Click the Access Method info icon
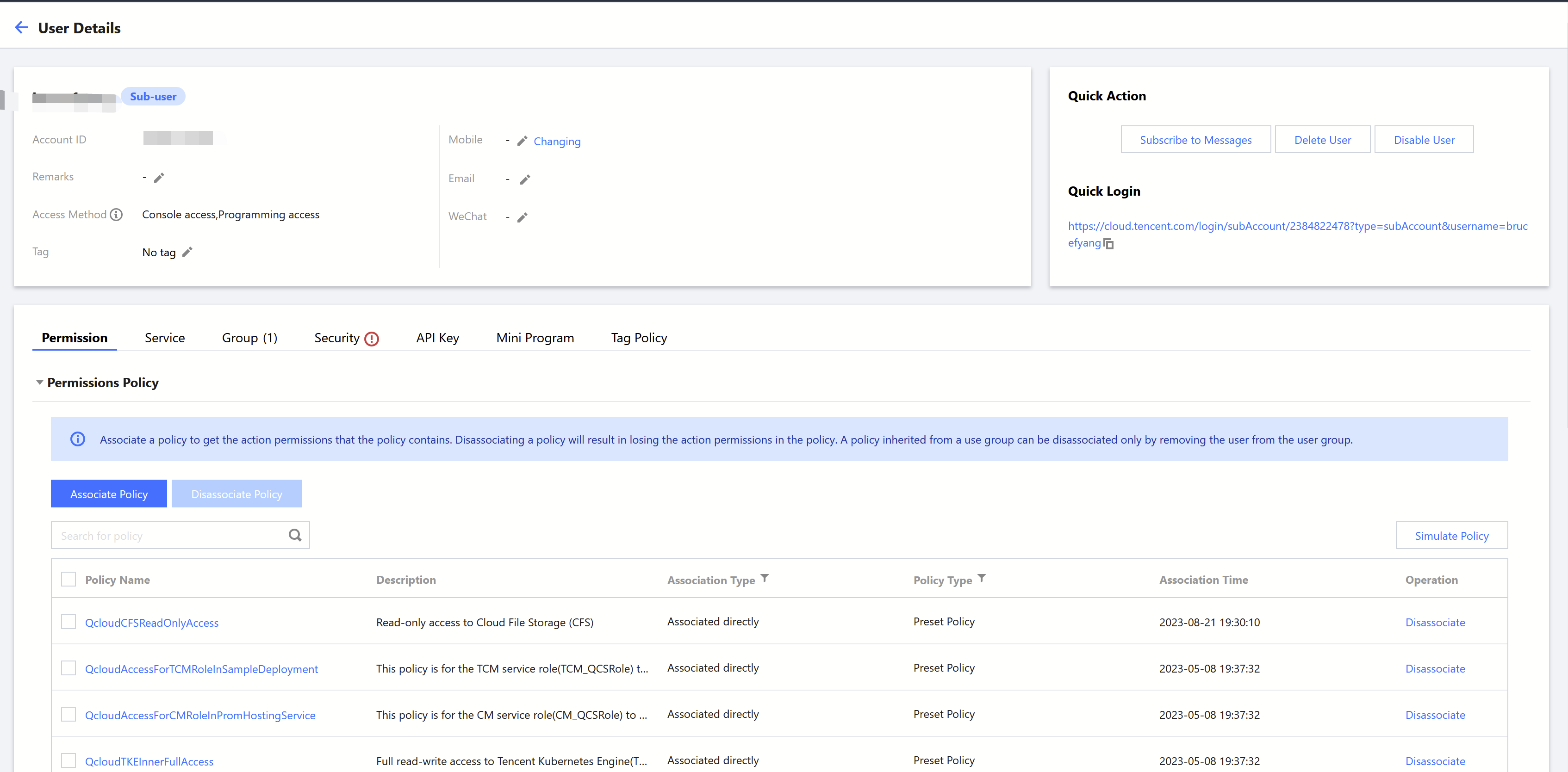 [116, 215]
